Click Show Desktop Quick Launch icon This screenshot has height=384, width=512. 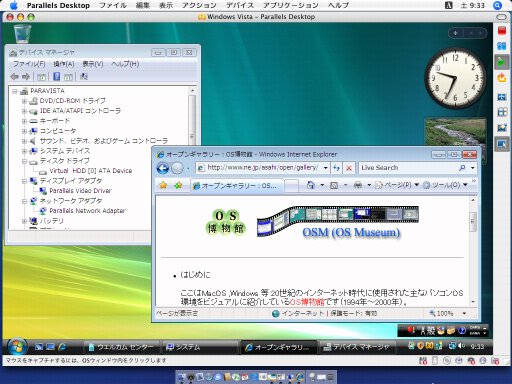[x=39, y=347]
